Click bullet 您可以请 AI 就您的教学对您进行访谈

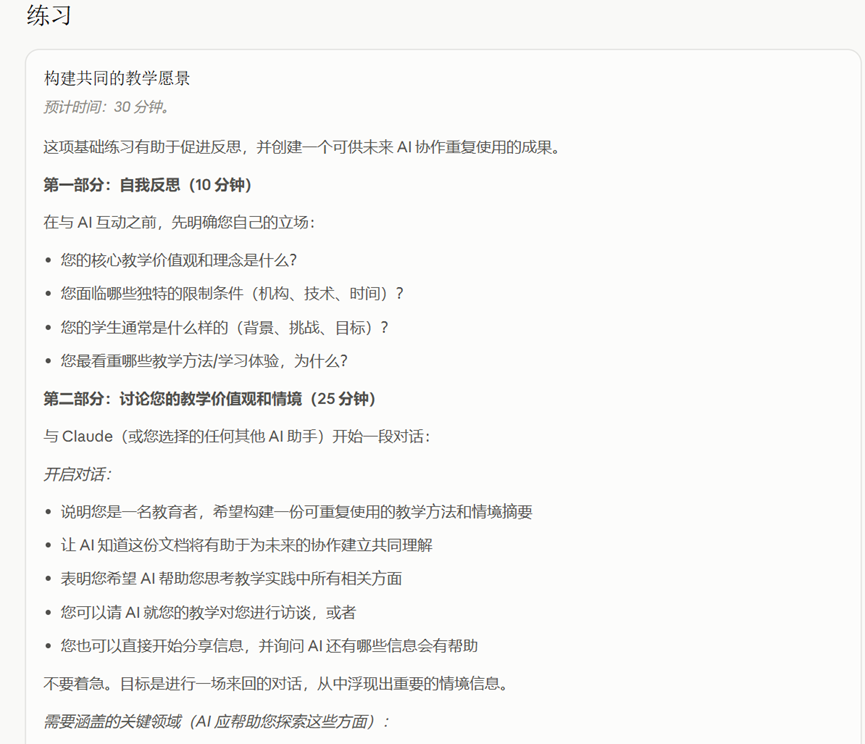[209, 612]
